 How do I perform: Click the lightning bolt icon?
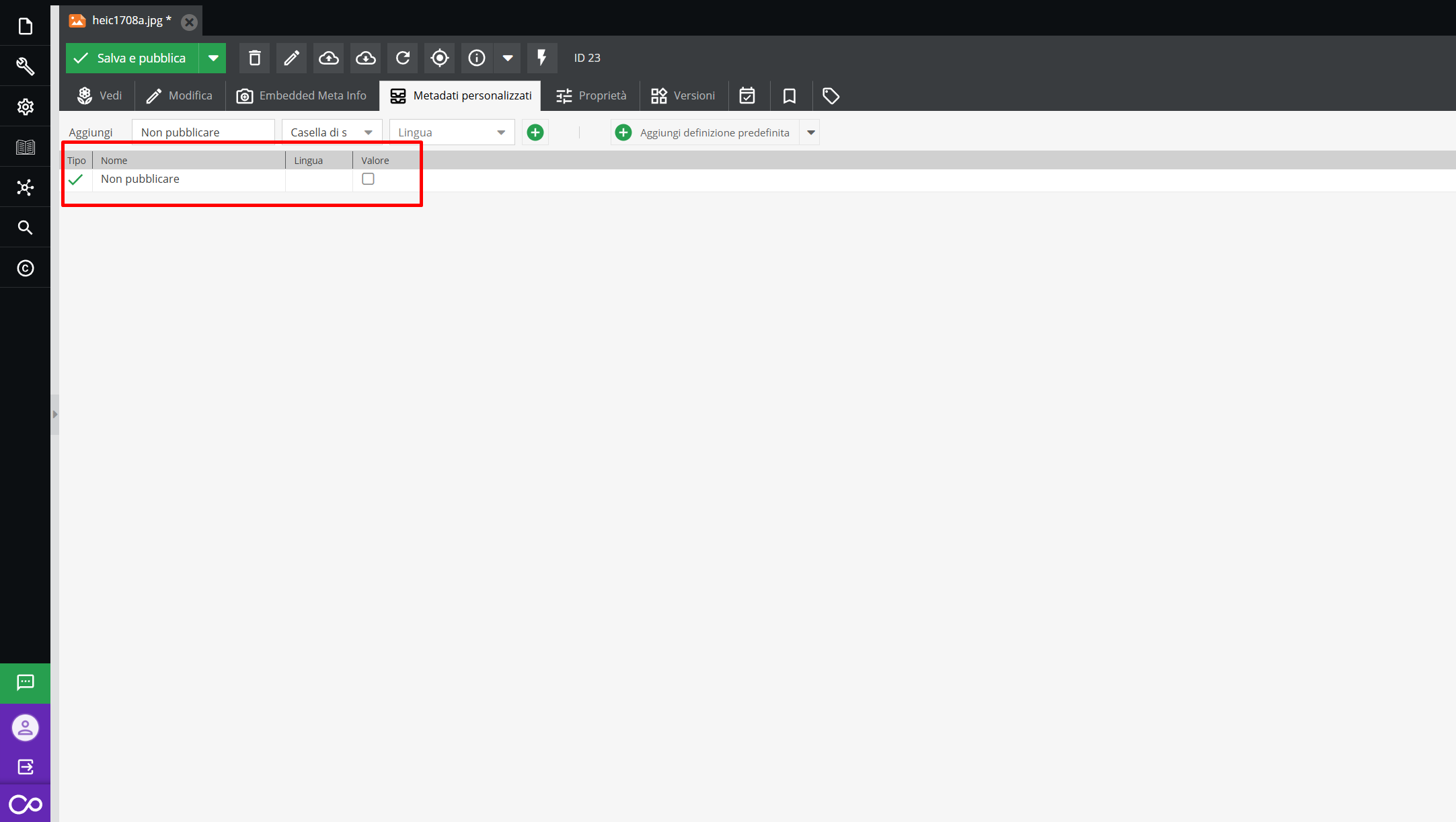click(541, 58)
